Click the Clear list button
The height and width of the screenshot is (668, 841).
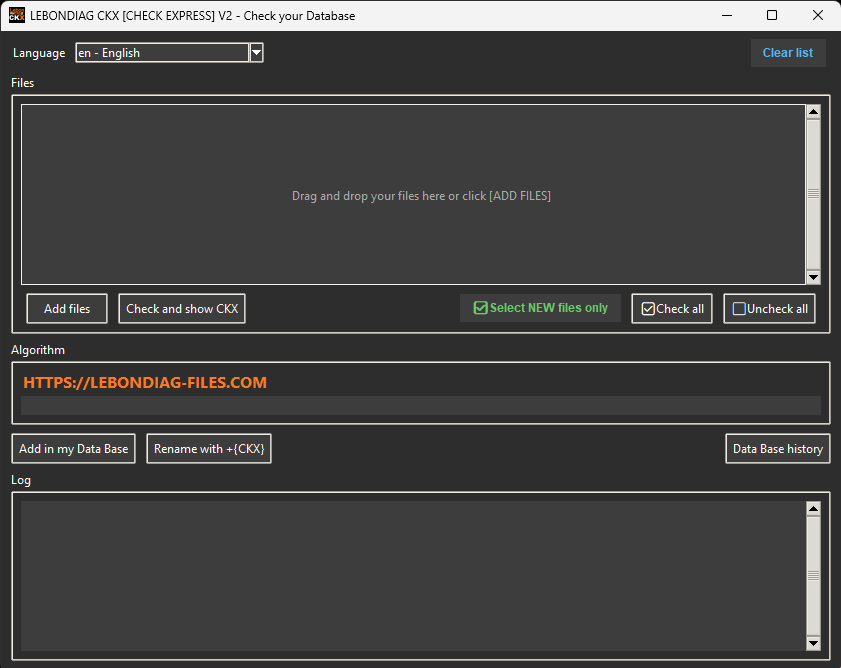coord(788,53)
